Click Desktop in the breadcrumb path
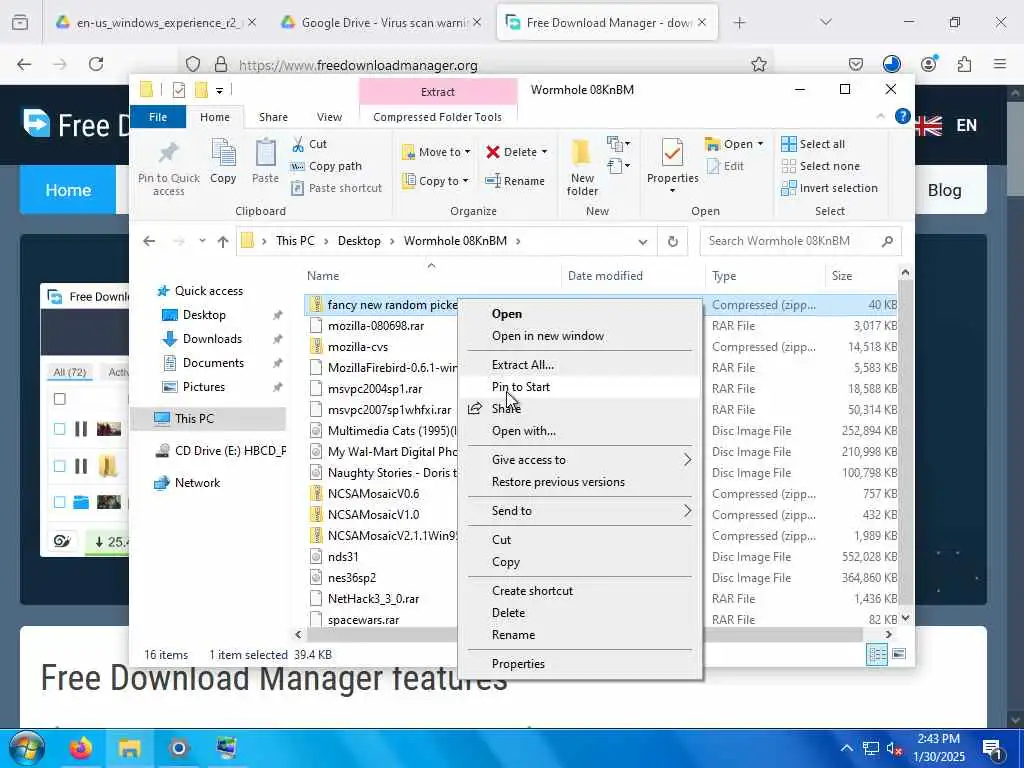1024x768 pixels. pos(359,241)
